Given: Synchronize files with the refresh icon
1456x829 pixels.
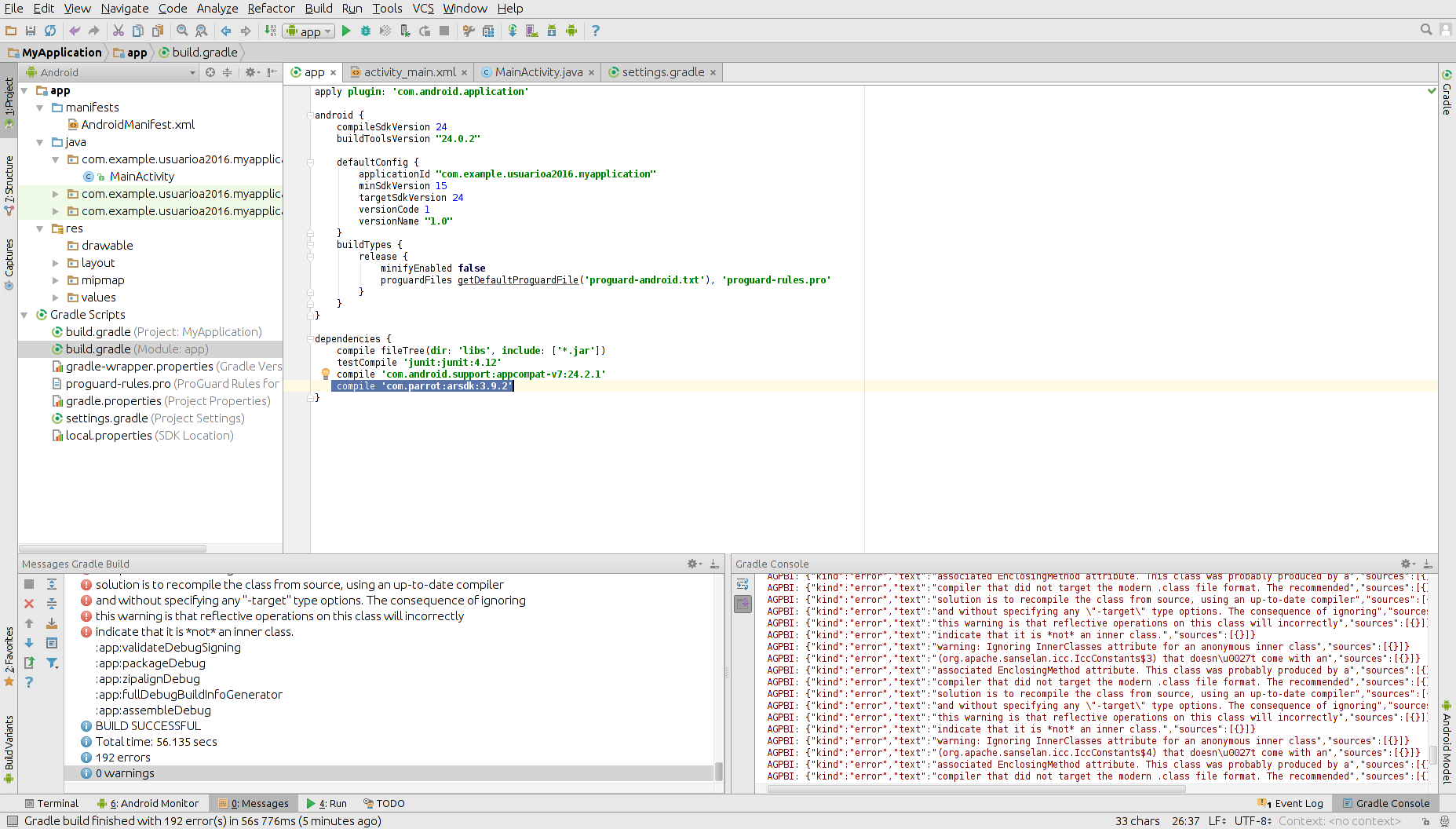Looking at the screenshot, I should pyautogui.click(x=50, y=31).
